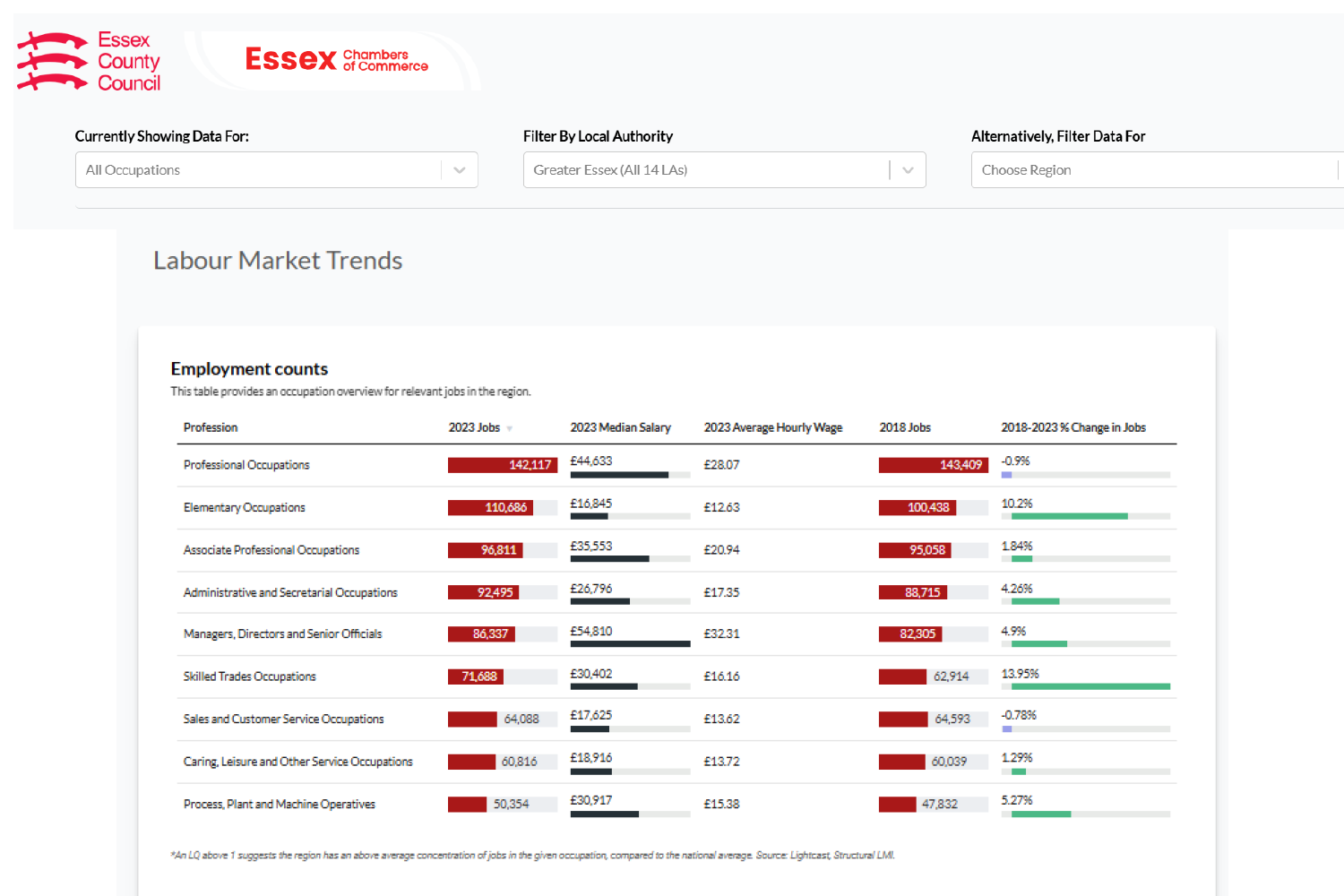Click Managers median salary bar £54,810
This screenshot has height=896, width=1344.
click(630, 643)
